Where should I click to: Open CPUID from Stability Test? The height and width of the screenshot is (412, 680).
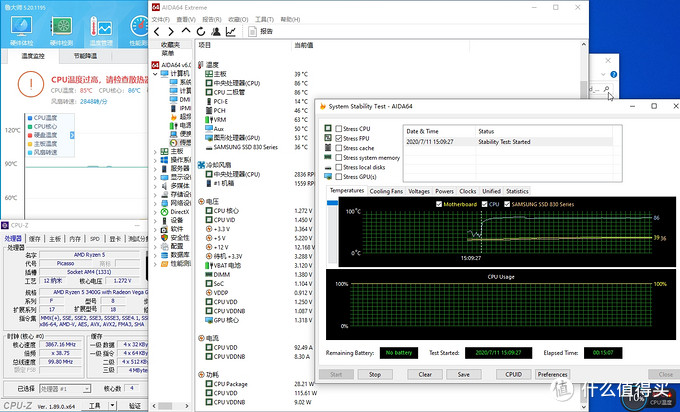tap(513, 374)
